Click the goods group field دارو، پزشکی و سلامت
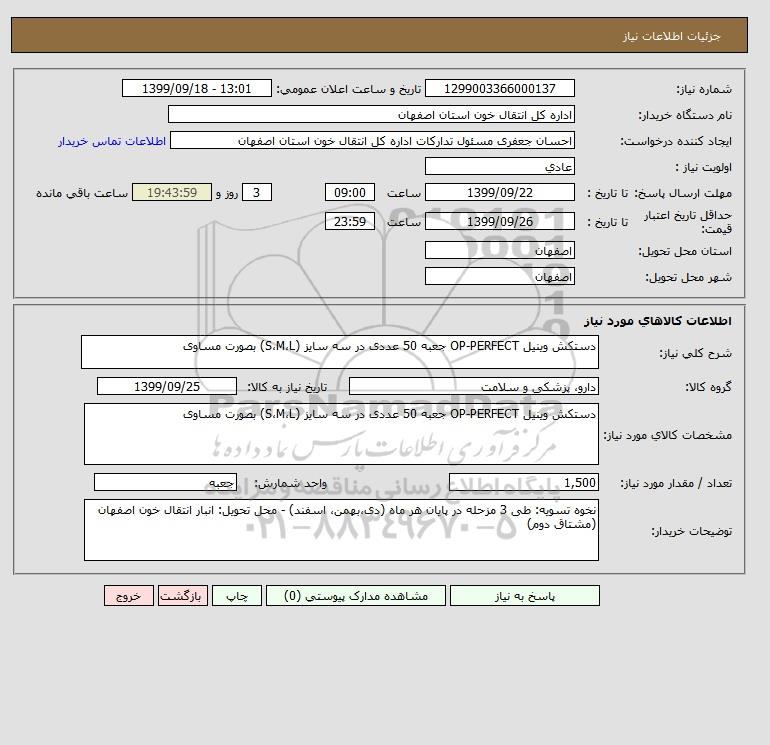 pyautogui.click(x=473, y=386)
